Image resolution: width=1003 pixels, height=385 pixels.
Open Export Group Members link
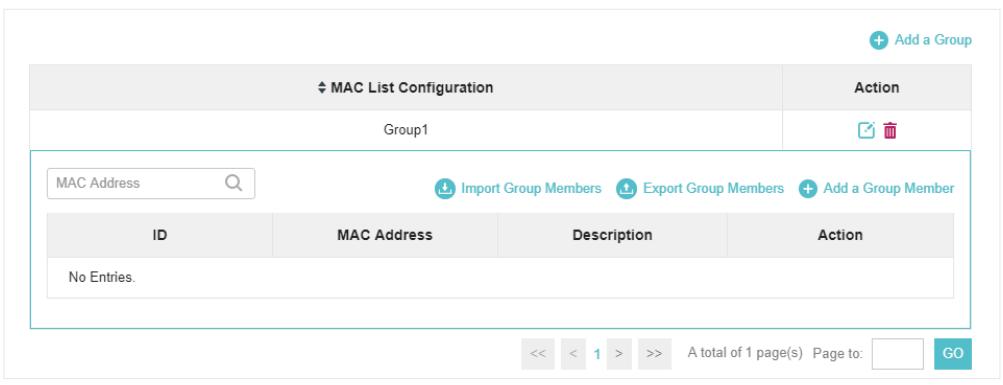(x=713, y=189)
